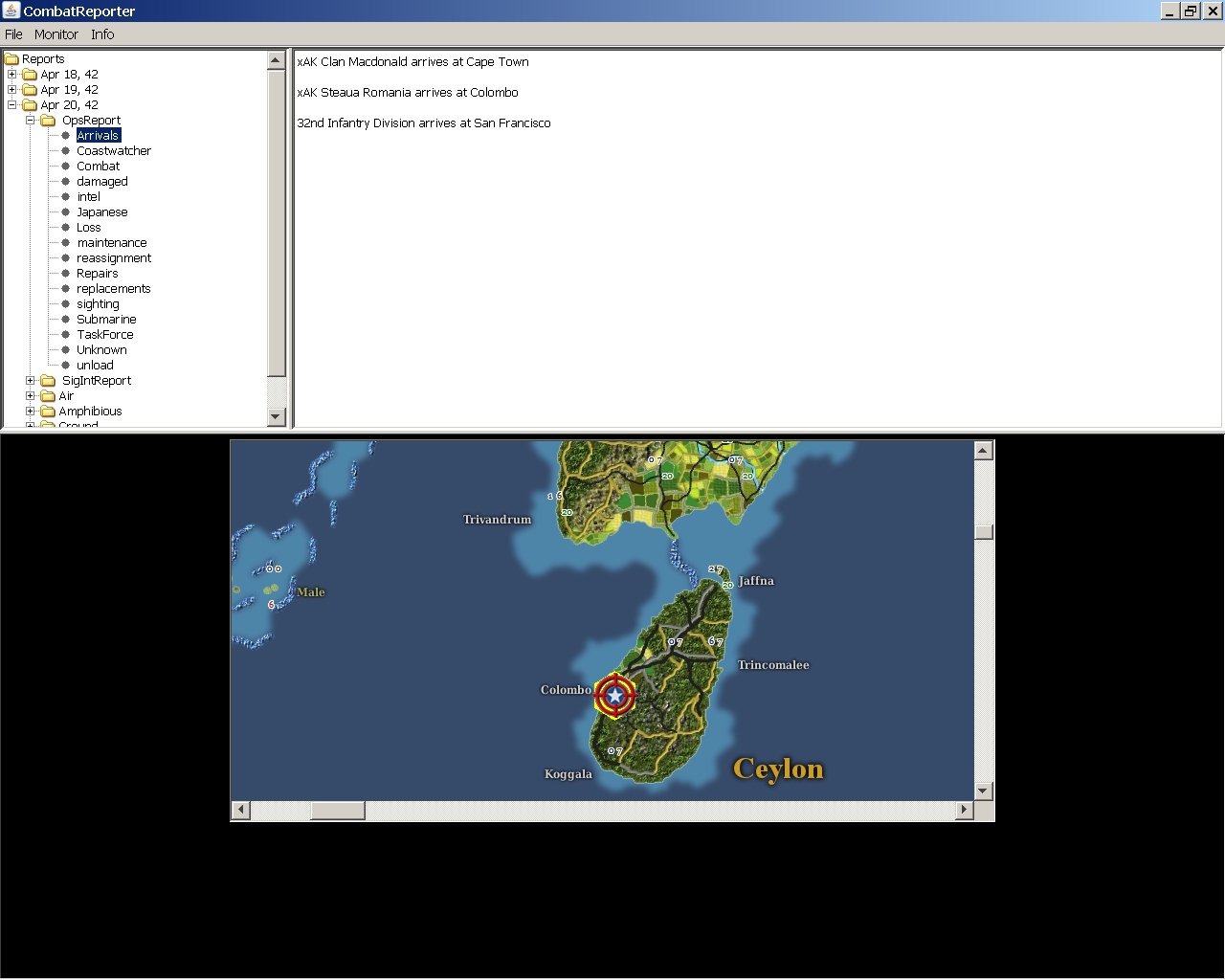Click the Trivandrum label on map
The height and width of the screenshot is (980, 1225).
pyautogui.click(x=497, y=520)
